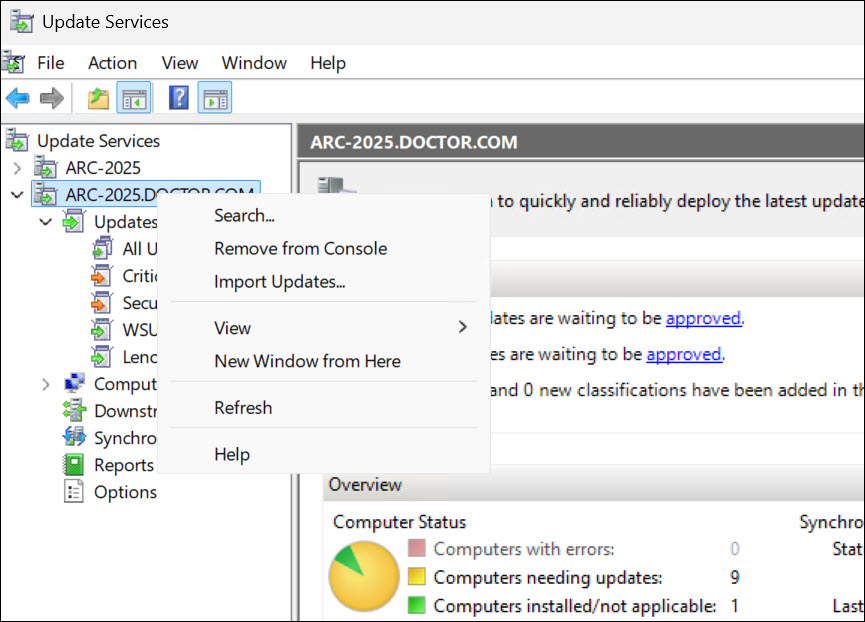The height and width of the screenshot is (622, 865).
Task: Toggle Show/Hide Action Pane toolbar icon
Action: click(x=214, y=98)
